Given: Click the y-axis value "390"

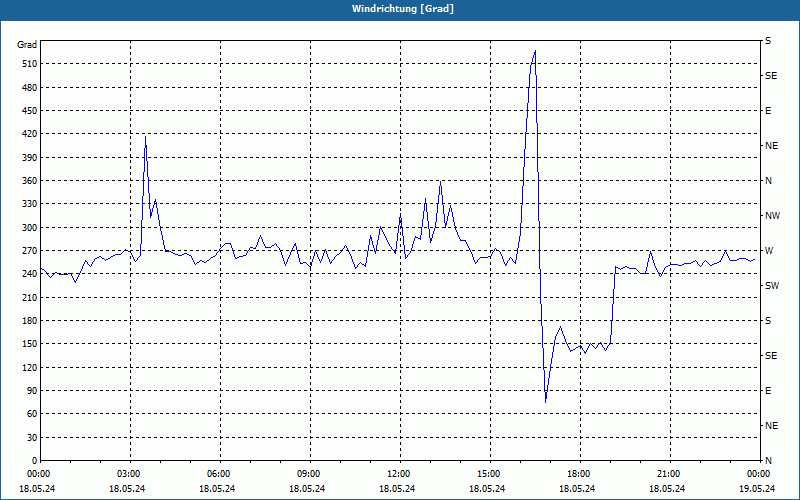Looking at the screenshot, I should [29, 157].
